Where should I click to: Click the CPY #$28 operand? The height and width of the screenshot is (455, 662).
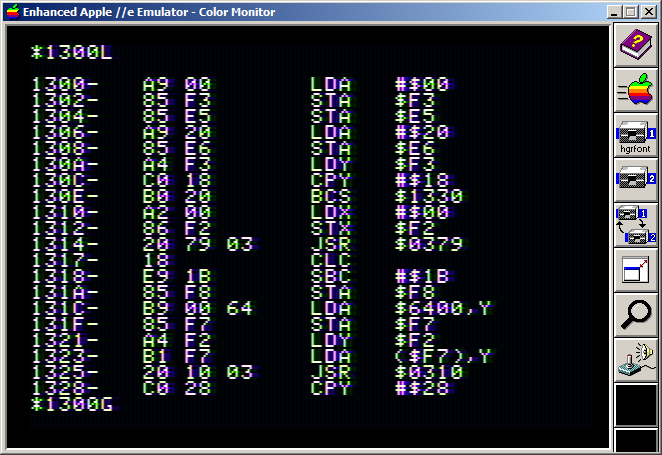(x=422, y=388)
